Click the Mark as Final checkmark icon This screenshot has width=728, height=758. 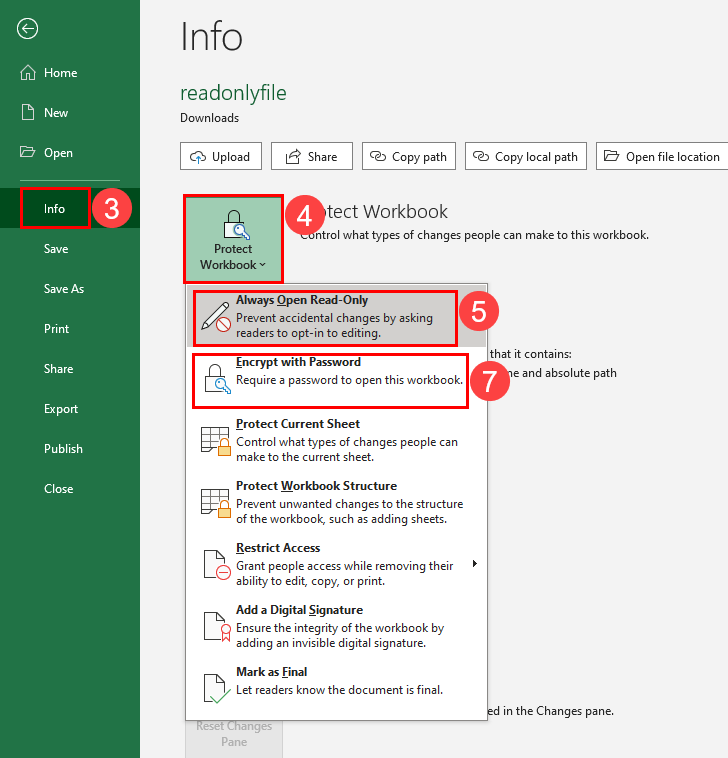(x=216, y=688)
